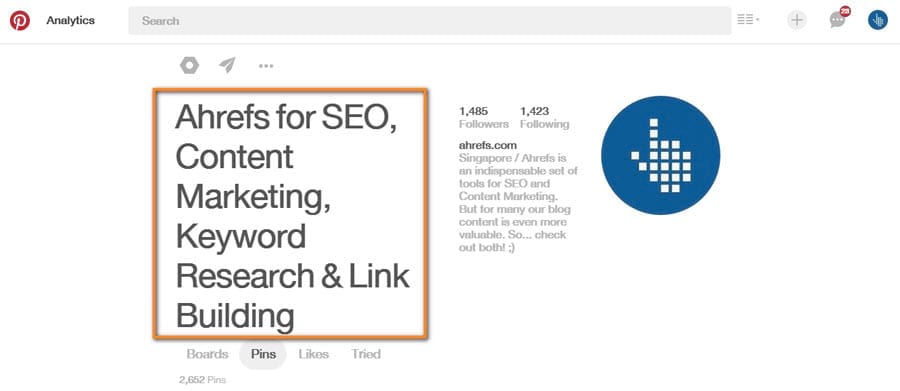Image resolution: width=900 pixels, height=391 pixels.
Task: Click the large Ahrefs profile picture
Action: coord(661,155)
